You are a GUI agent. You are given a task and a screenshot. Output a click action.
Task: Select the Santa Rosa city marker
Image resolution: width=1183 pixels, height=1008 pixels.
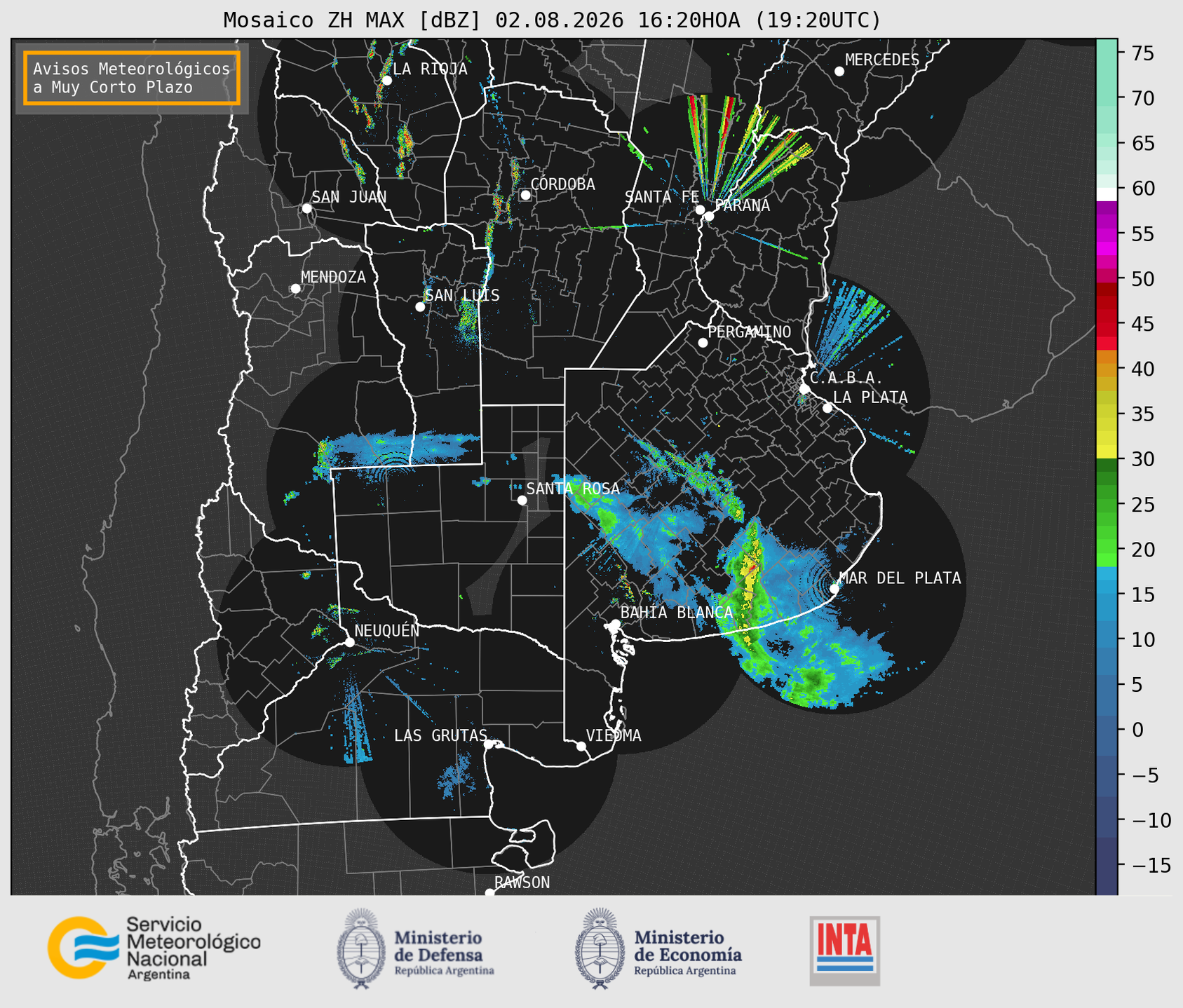pos(522,500)
